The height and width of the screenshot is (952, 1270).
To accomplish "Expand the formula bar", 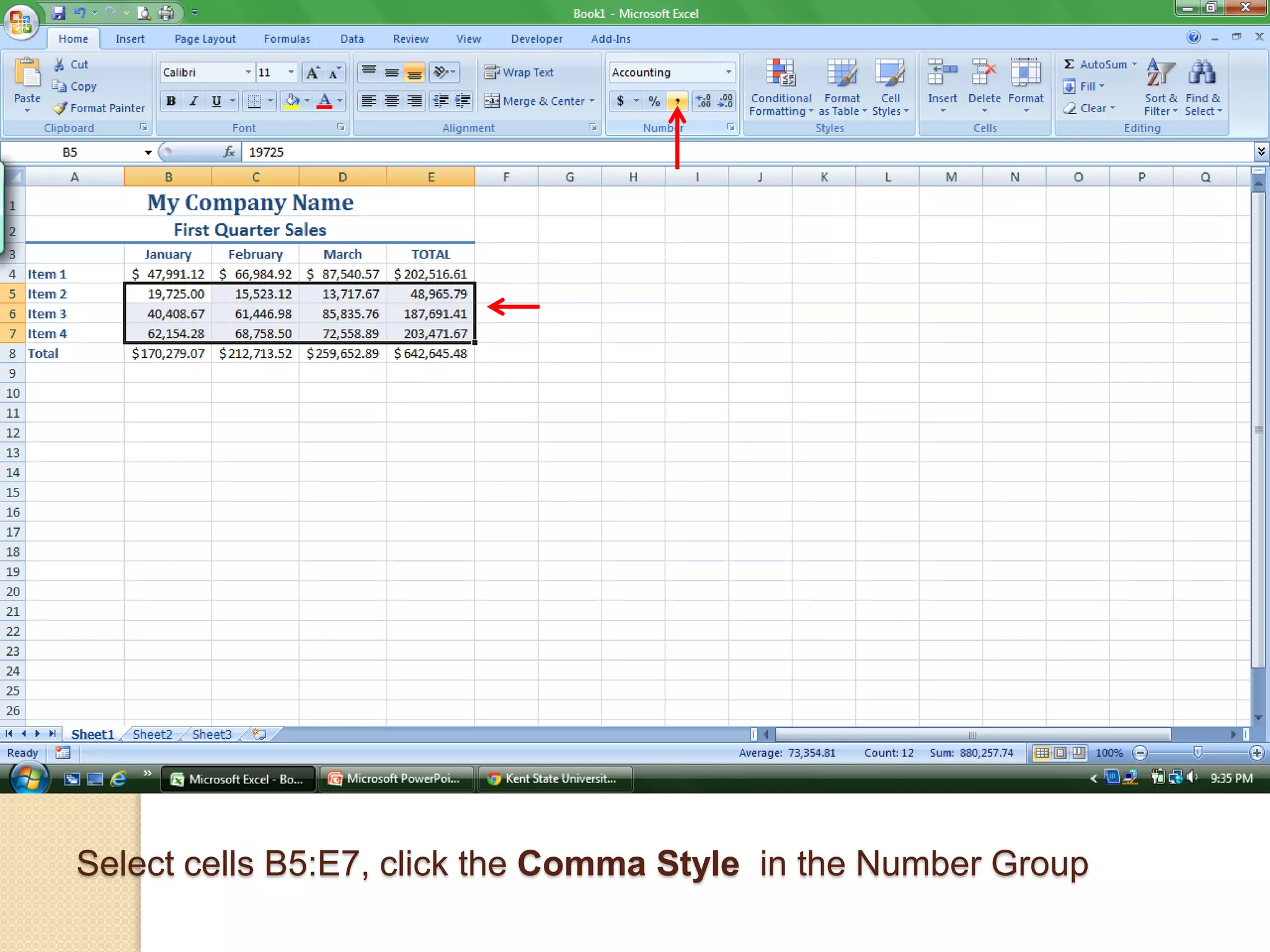I will coord(1261,152).
